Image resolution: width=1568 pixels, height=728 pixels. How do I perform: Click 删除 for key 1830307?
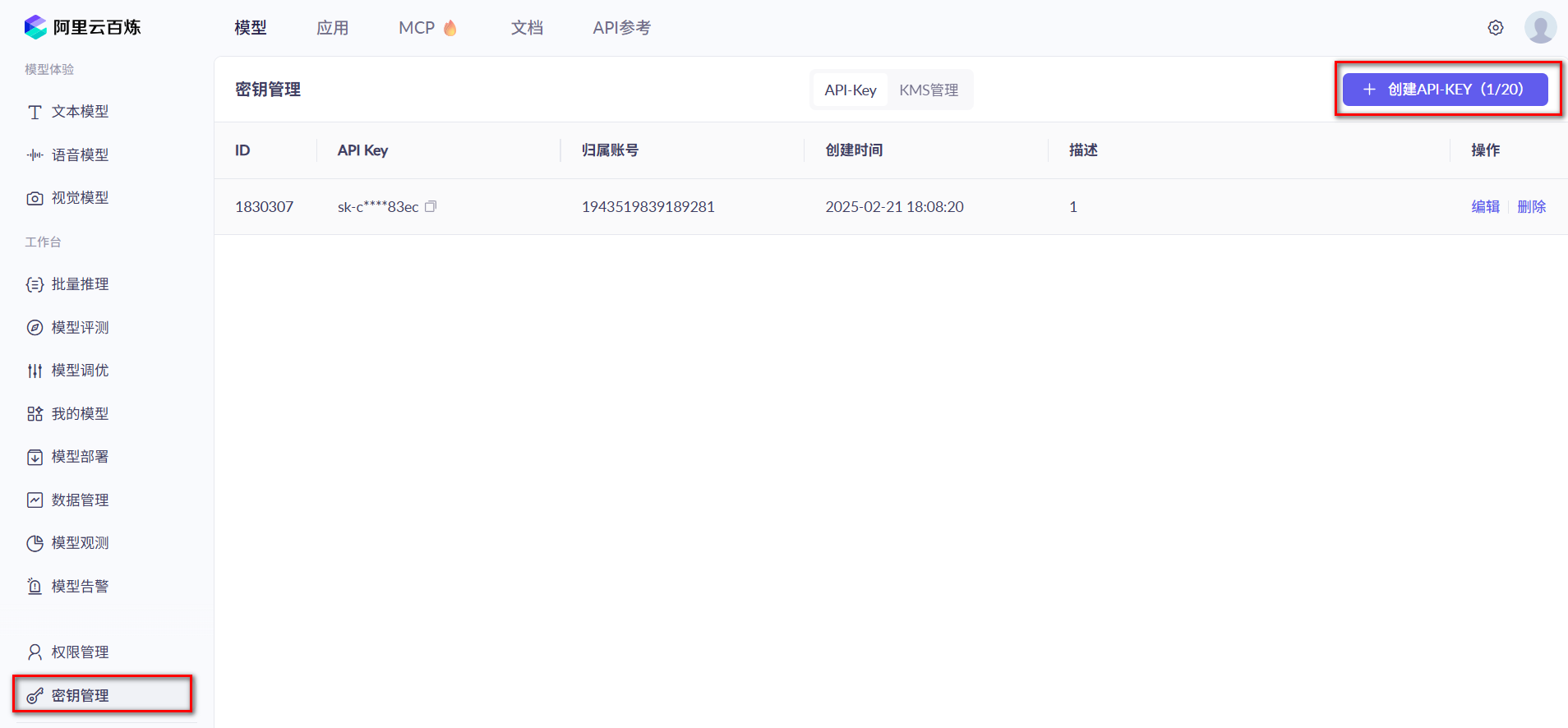(1532, 207)
